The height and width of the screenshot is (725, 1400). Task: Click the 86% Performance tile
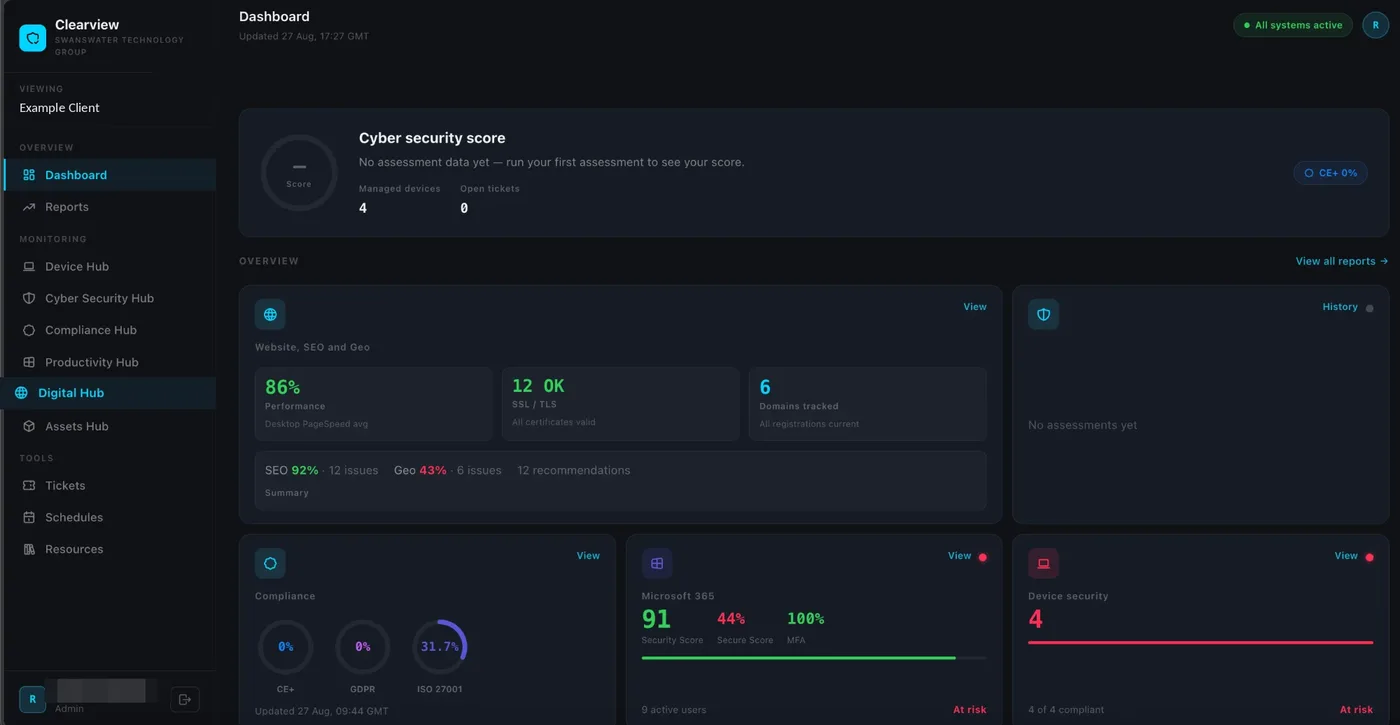tap(374, 404)
